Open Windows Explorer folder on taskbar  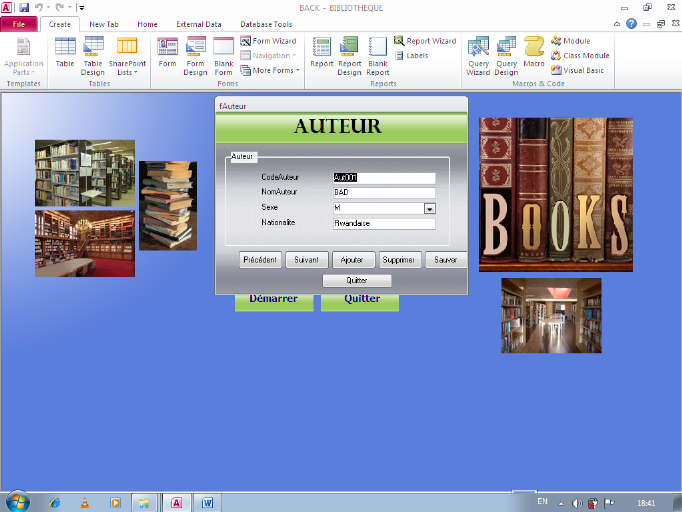pyautogui.click(x=144, y=503)
